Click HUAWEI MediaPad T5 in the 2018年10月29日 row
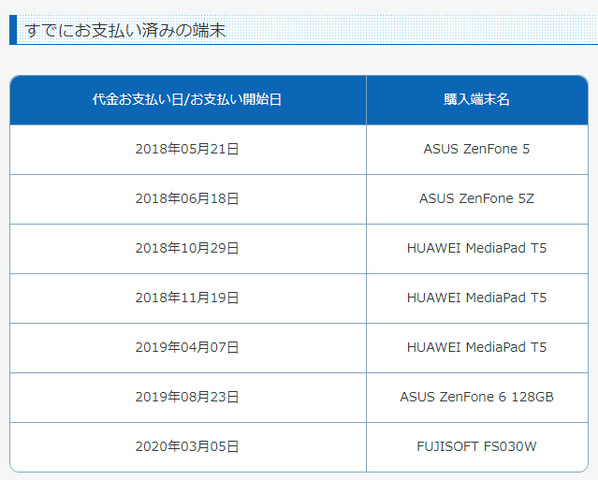Screen dimensions: 598x480 (477, 248)
